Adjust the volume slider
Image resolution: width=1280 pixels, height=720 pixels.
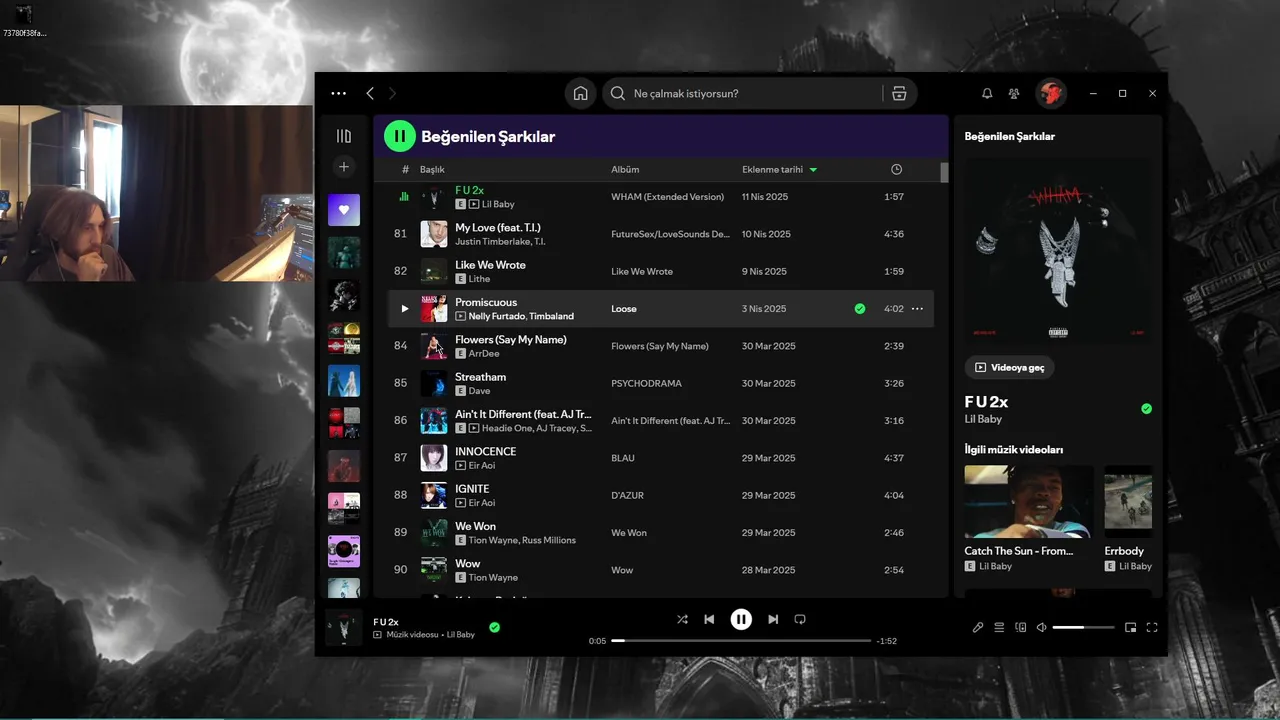click(x=1083, y=627)
